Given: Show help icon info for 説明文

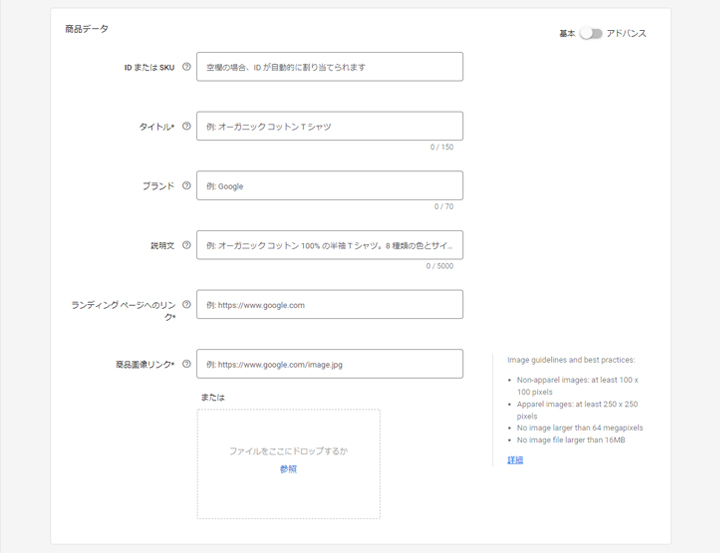Looking at the screenshot, I should (x=187, y=245).
